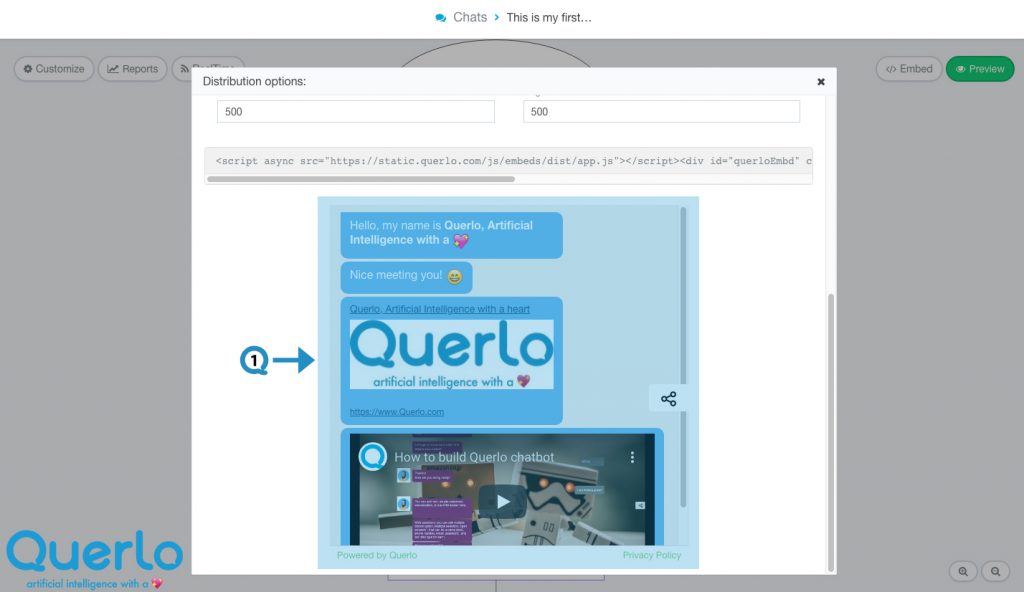Open the video three-dot options menu
This screenshot has height=592, width=1024.
632,457
